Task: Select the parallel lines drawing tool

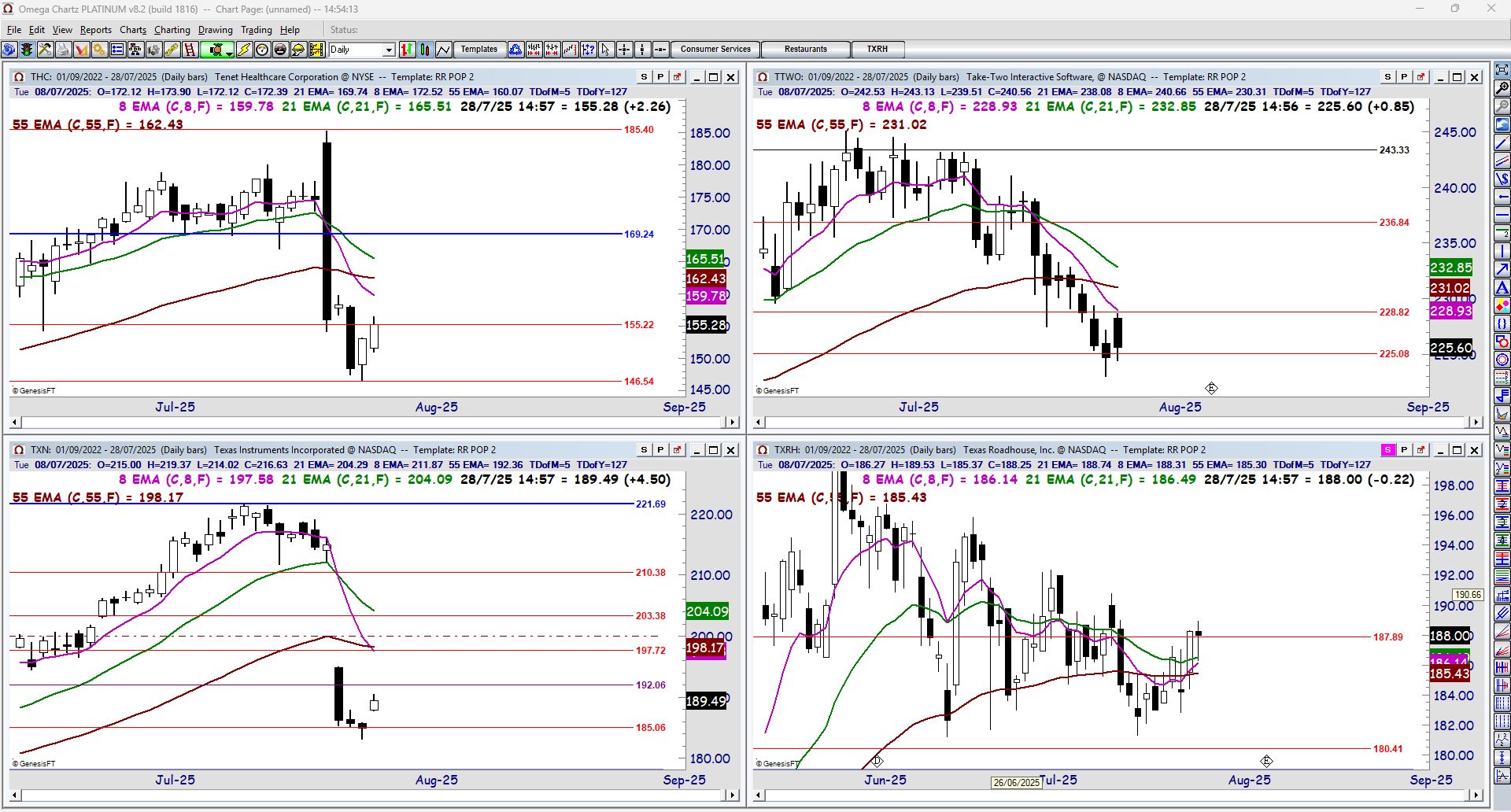Action: pyautogui.click(x=1502, y=161)
